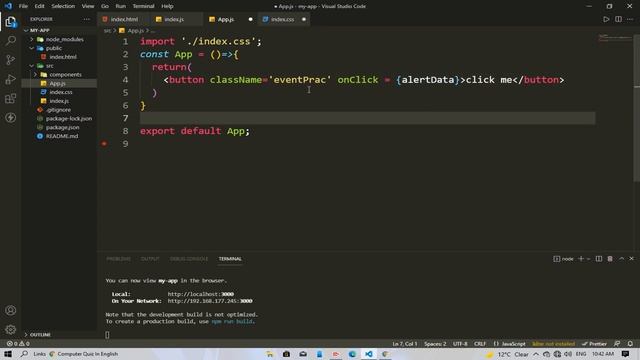Open the Source Control view

point(11,60)
